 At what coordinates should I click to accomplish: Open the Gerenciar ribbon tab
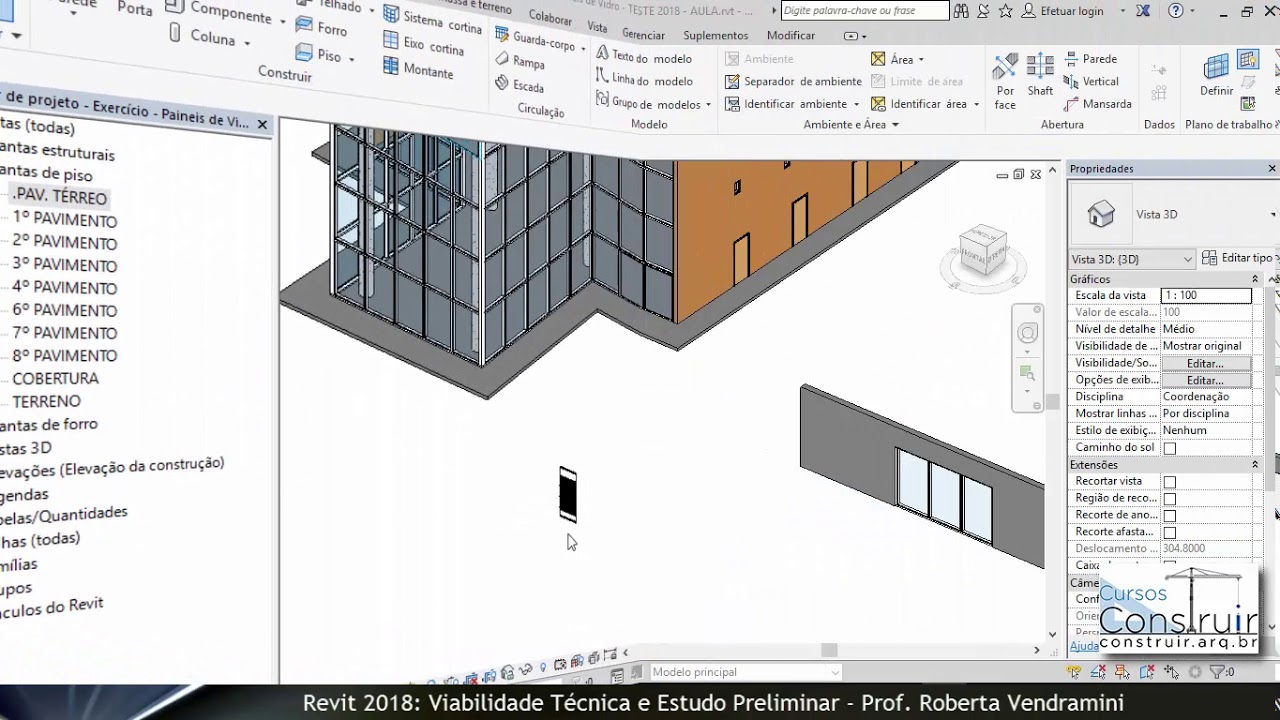pos(643,35)
